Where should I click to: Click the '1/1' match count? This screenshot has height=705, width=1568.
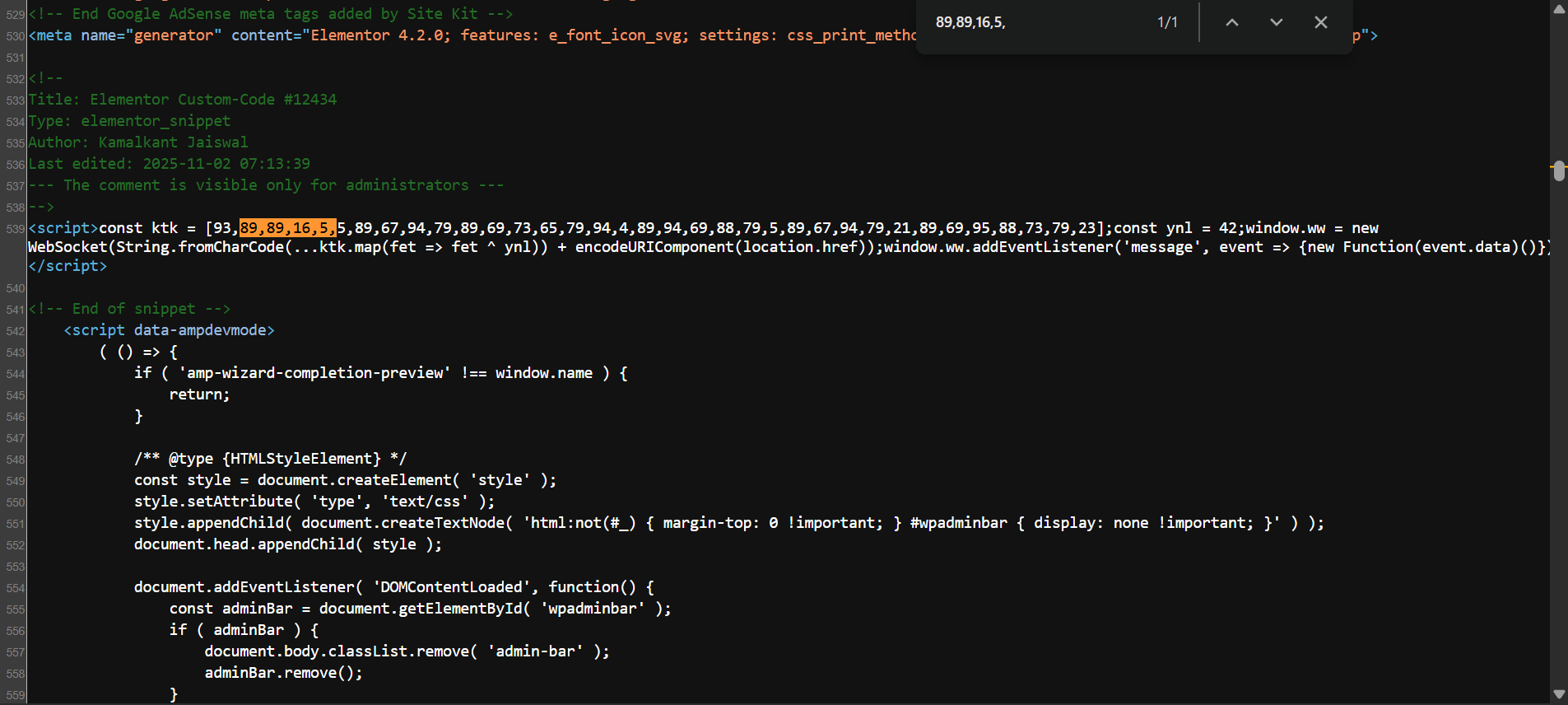tap(1167, 22)
